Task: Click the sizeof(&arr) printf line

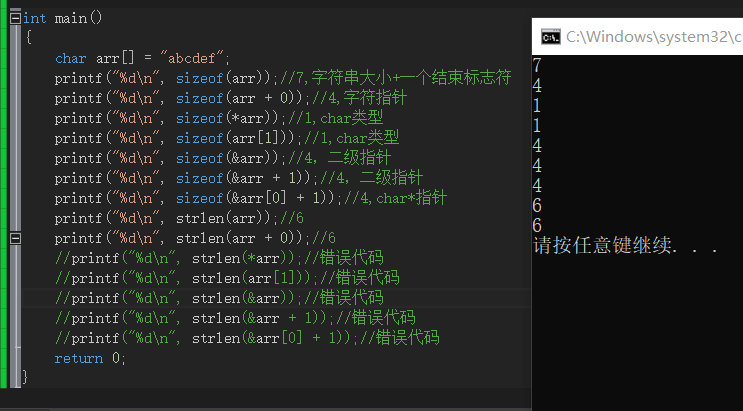Action: pyautogui.click(x=223, y=158)
